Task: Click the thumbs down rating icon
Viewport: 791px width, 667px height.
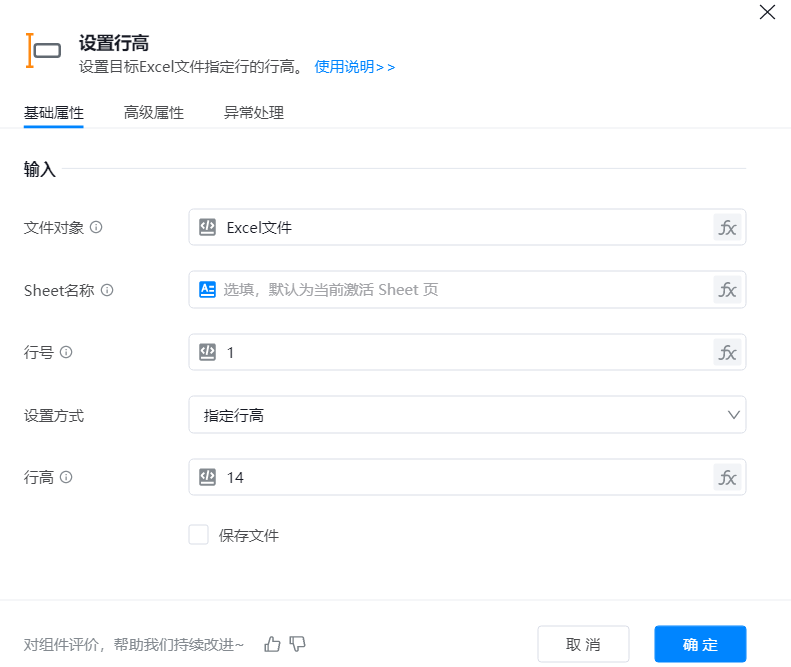Action: pyautogui.click(x=297, y=644)
